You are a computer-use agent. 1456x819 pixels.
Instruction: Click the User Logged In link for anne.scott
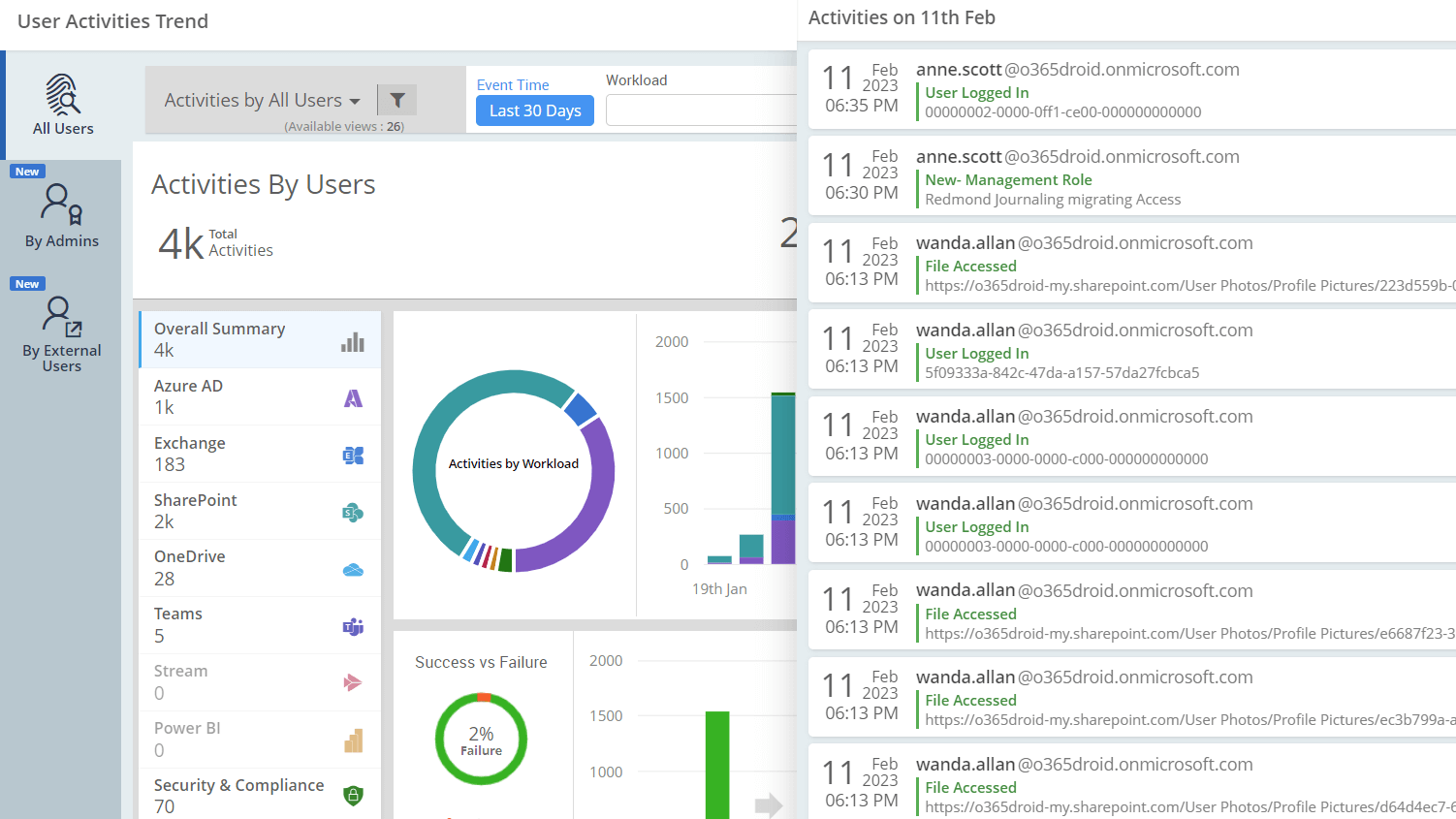[976, 93]
